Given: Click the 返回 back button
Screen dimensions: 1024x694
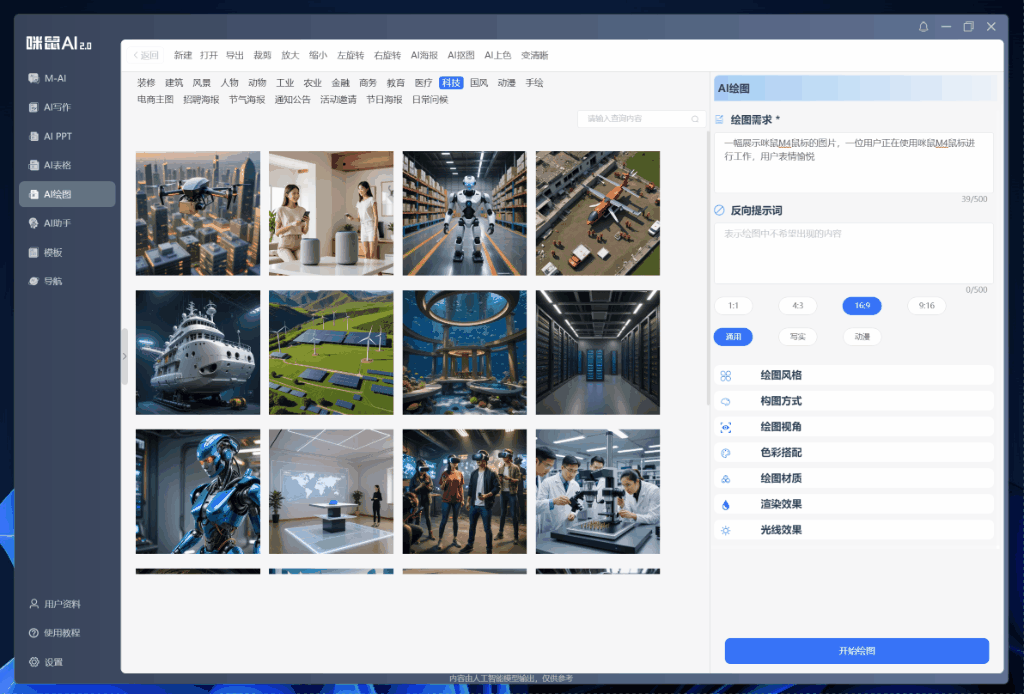Looking at the screenshot, I should [x=146, y=55].
